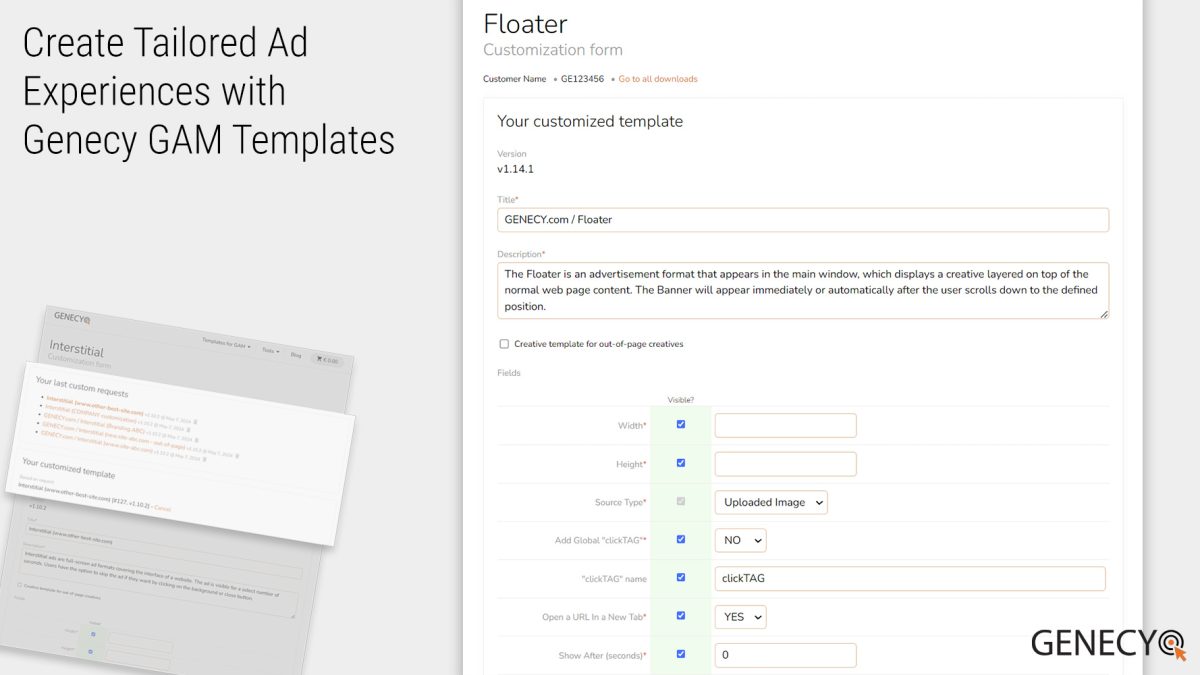Open 'Blog' in the Interstitial preview navigation
The image size is (1200, 675).
[x=296, y=355]
